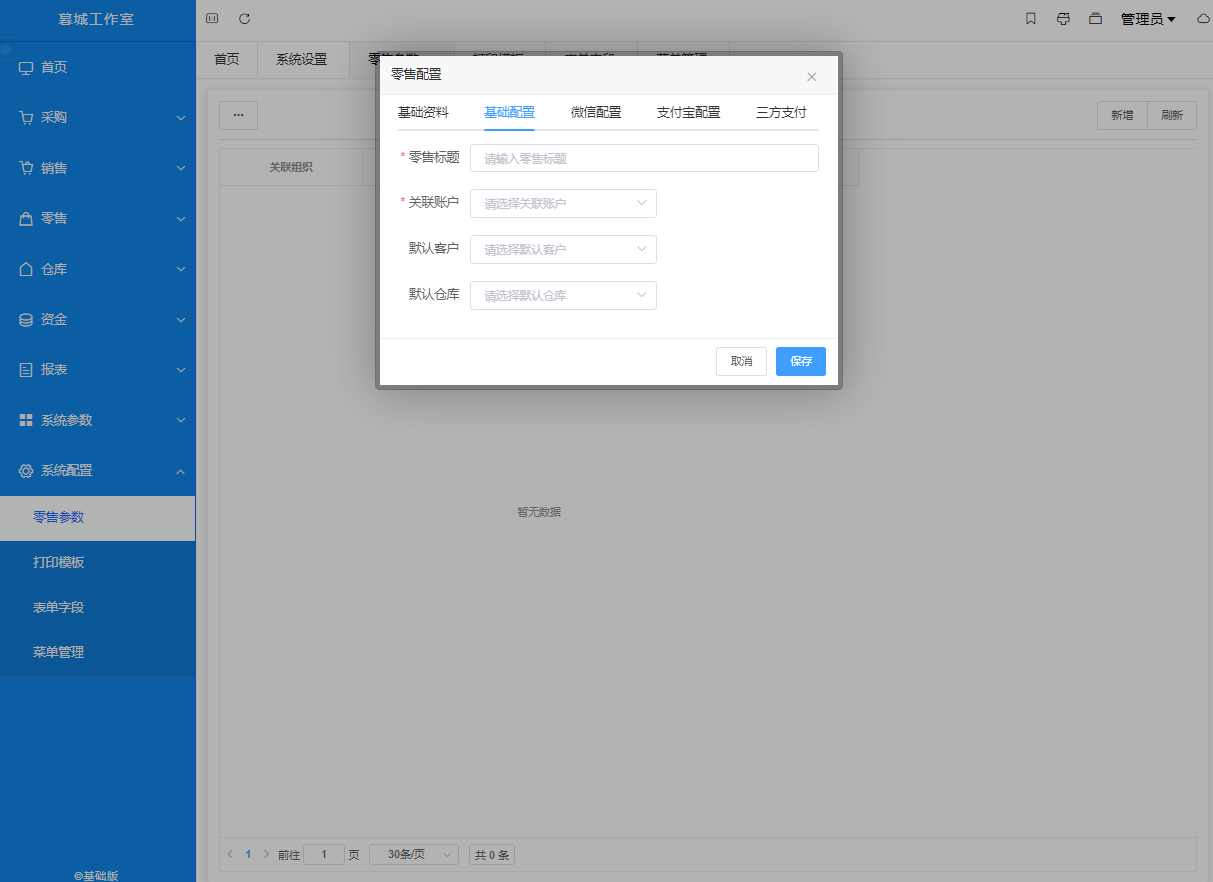Click the collapse layout icon beside refresh
Screen dimensions: 1213x882
tap(210, 18)
